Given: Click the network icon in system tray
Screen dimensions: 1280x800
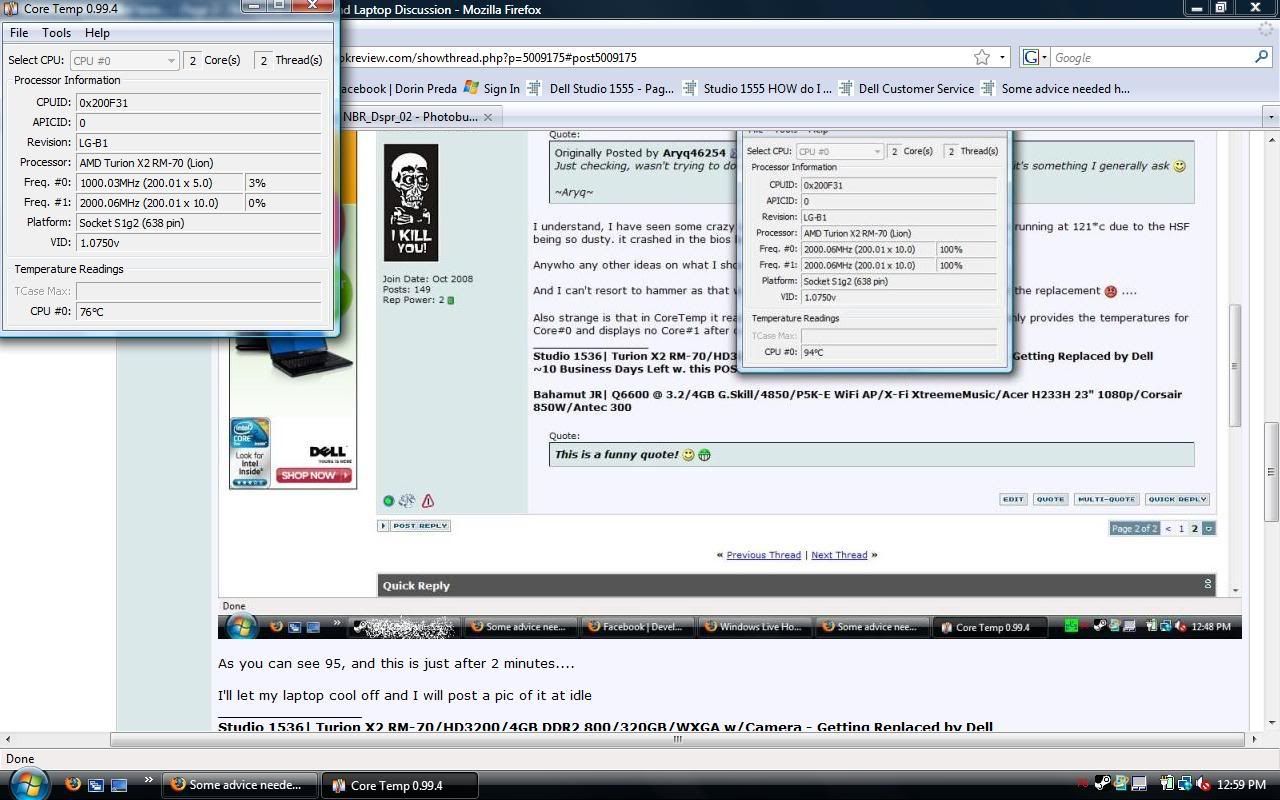Looking at the screenshot, I should [1185, 785].
